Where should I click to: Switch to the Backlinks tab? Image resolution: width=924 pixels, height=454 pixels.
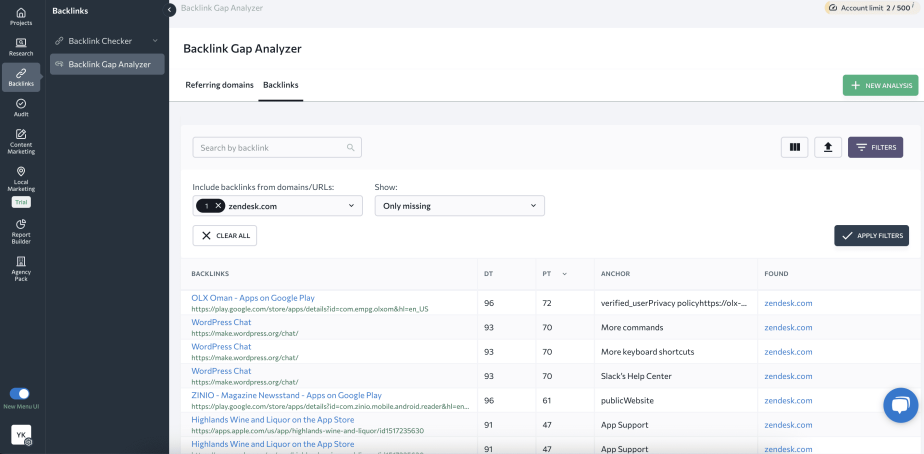coord(280,85)
